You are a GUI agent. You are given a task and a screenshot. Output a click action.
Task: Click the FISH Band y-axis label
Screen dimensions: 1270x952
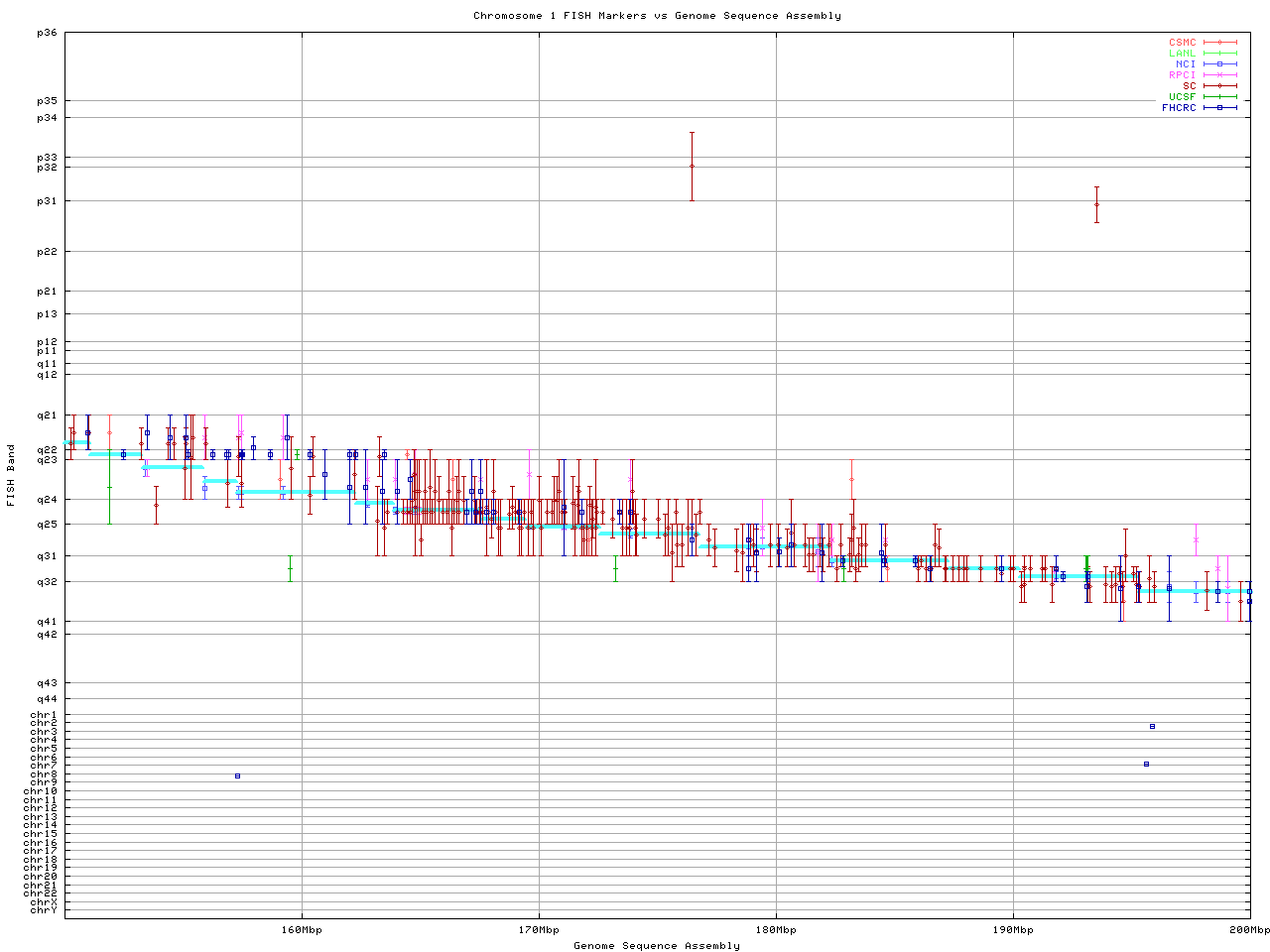click(x=11, y=475)
